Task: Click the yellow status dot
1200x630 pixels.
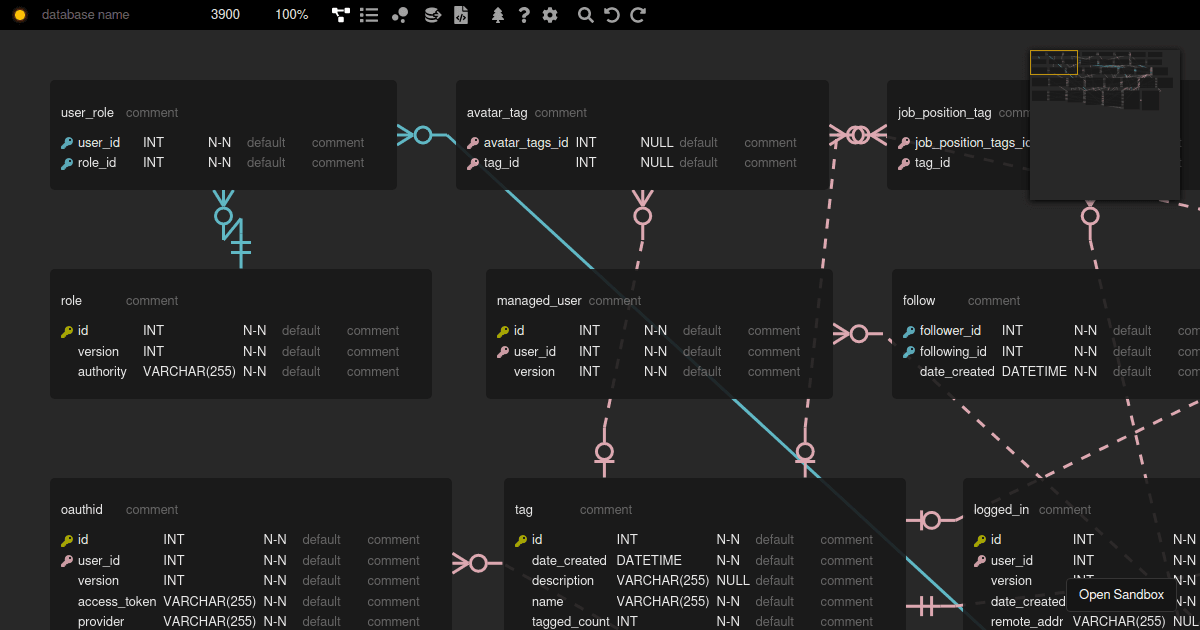Action: point(19,14)
